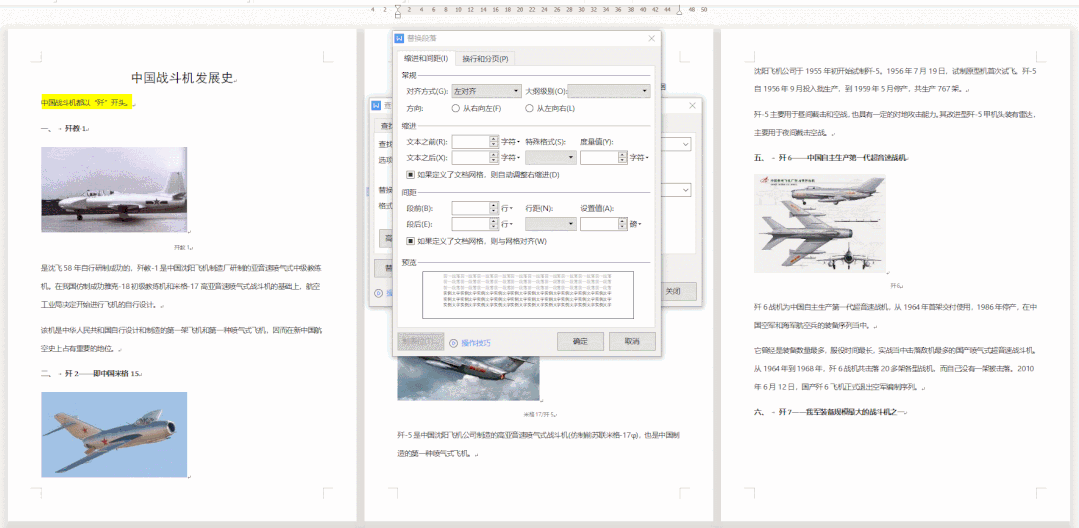
Task: Expand the lower combo box in find dialog
Action: (687, 190)
